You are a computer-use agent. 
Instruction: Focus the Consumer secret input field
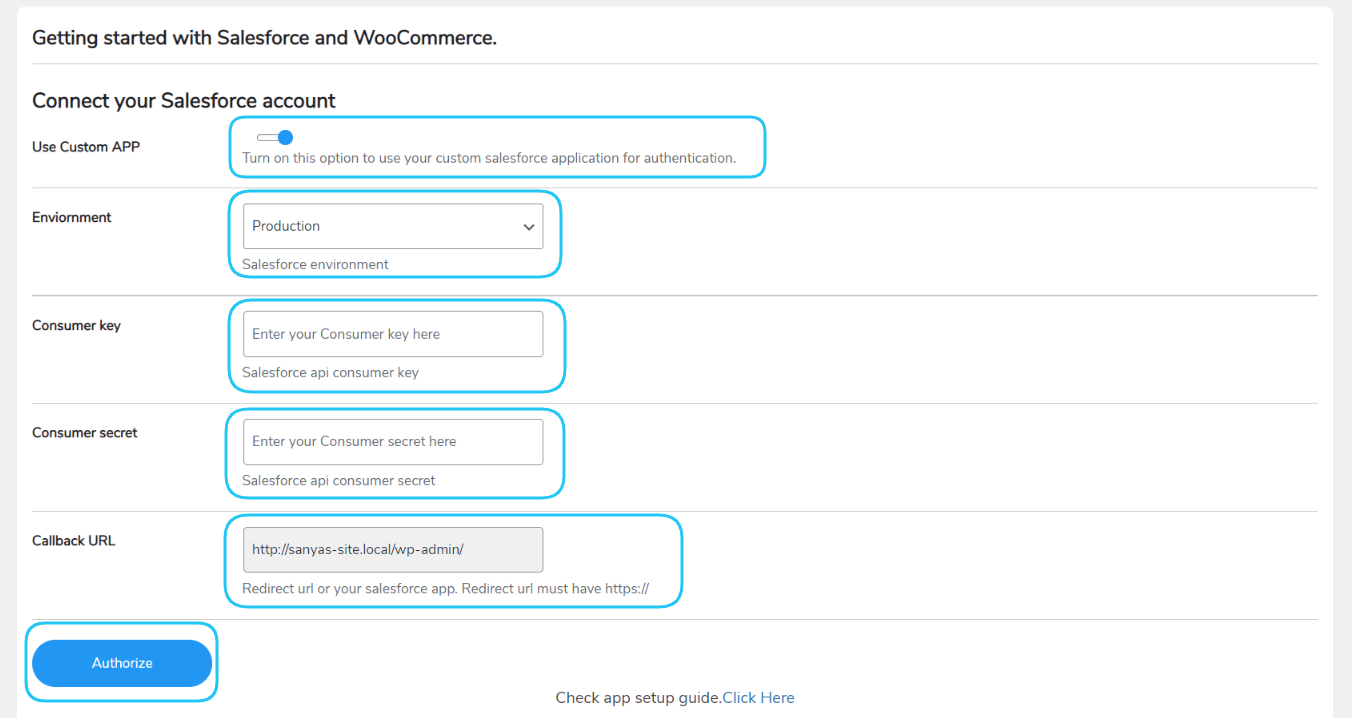tap(392, 442)
